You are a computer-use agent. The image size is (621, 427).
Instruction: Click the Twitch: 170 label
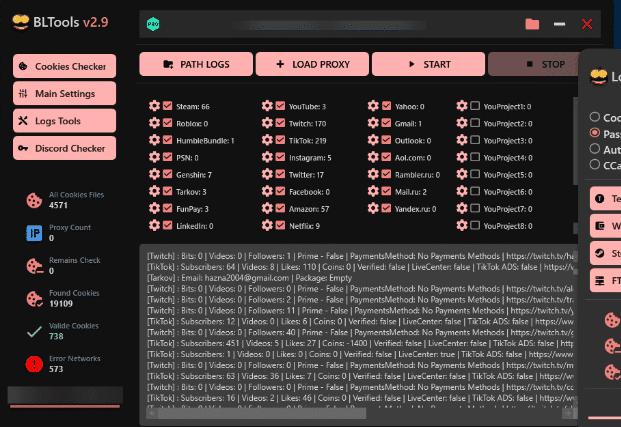[307, 124]
